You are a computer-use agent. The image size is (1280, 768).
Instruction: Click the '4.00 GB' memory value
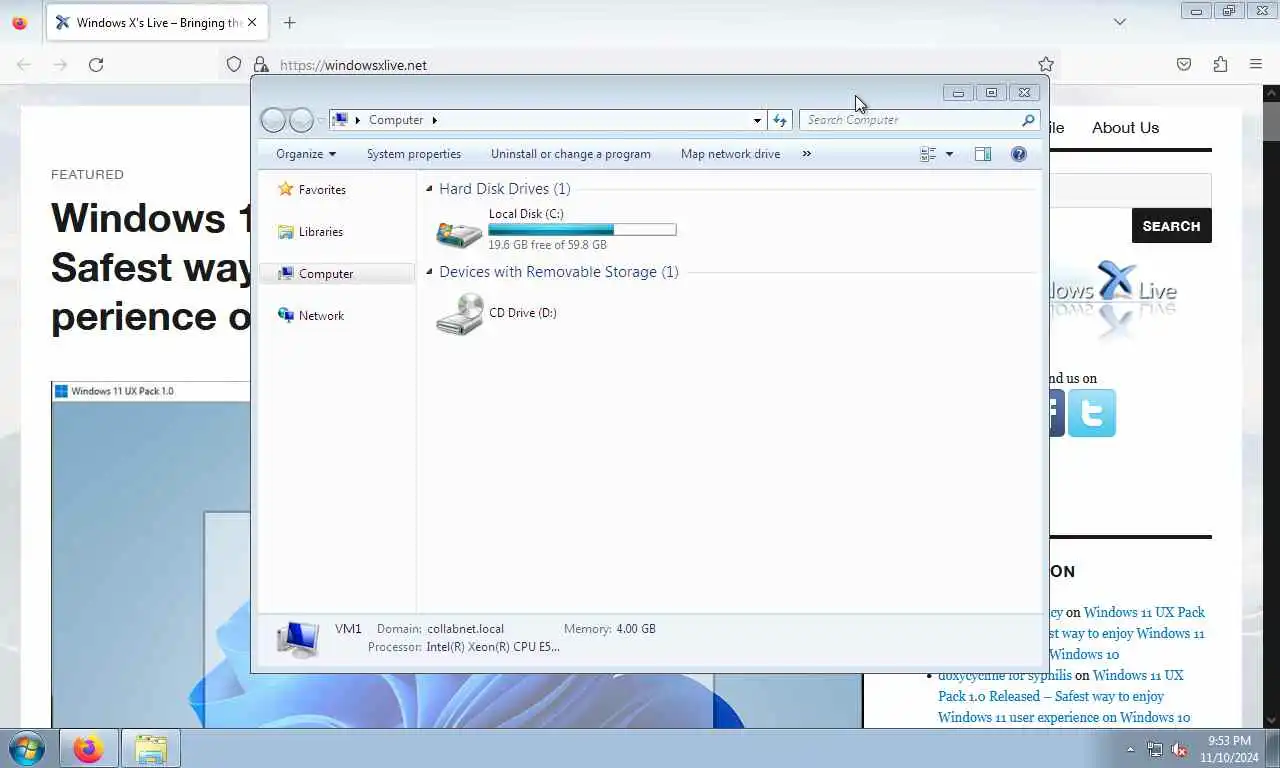(636, 629)
